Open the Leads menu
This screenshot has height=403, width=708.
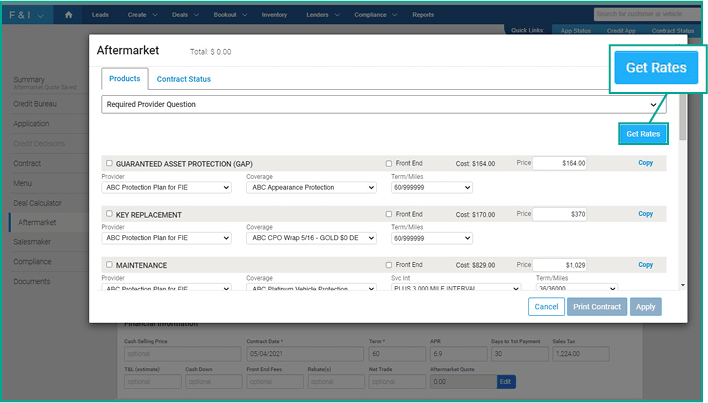(100, 14)
